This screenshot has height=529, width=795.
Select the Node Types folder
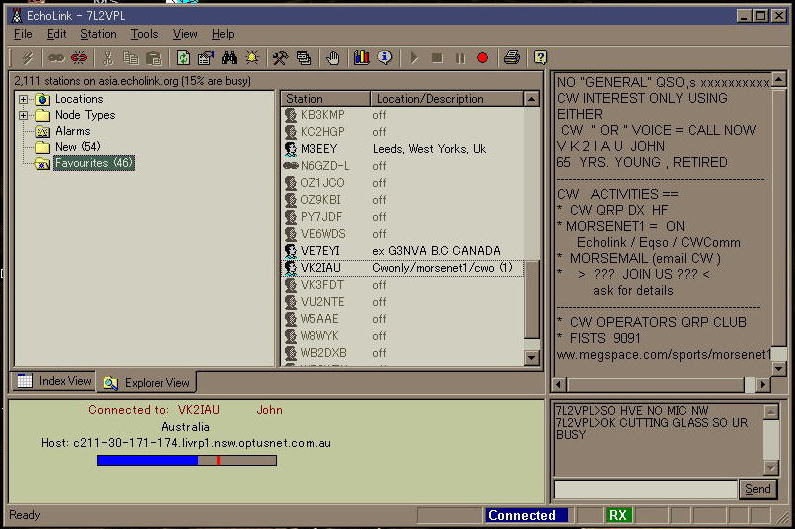pos(85,115)
